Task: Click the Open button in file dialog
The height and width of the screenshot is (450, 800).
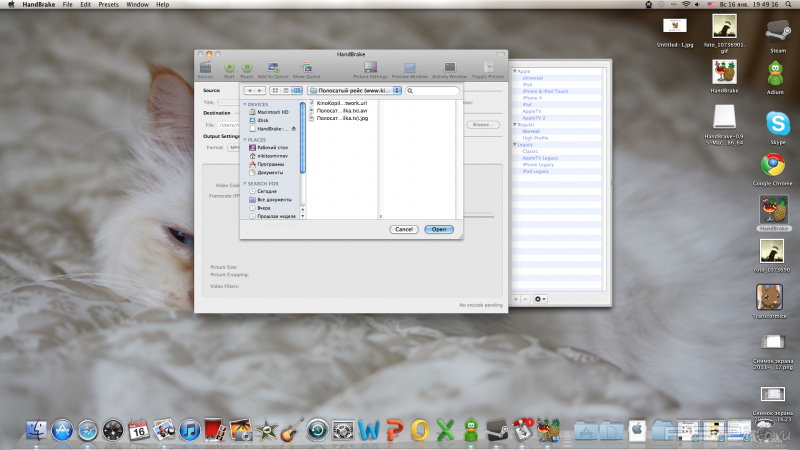Action: tap(438, 229)
